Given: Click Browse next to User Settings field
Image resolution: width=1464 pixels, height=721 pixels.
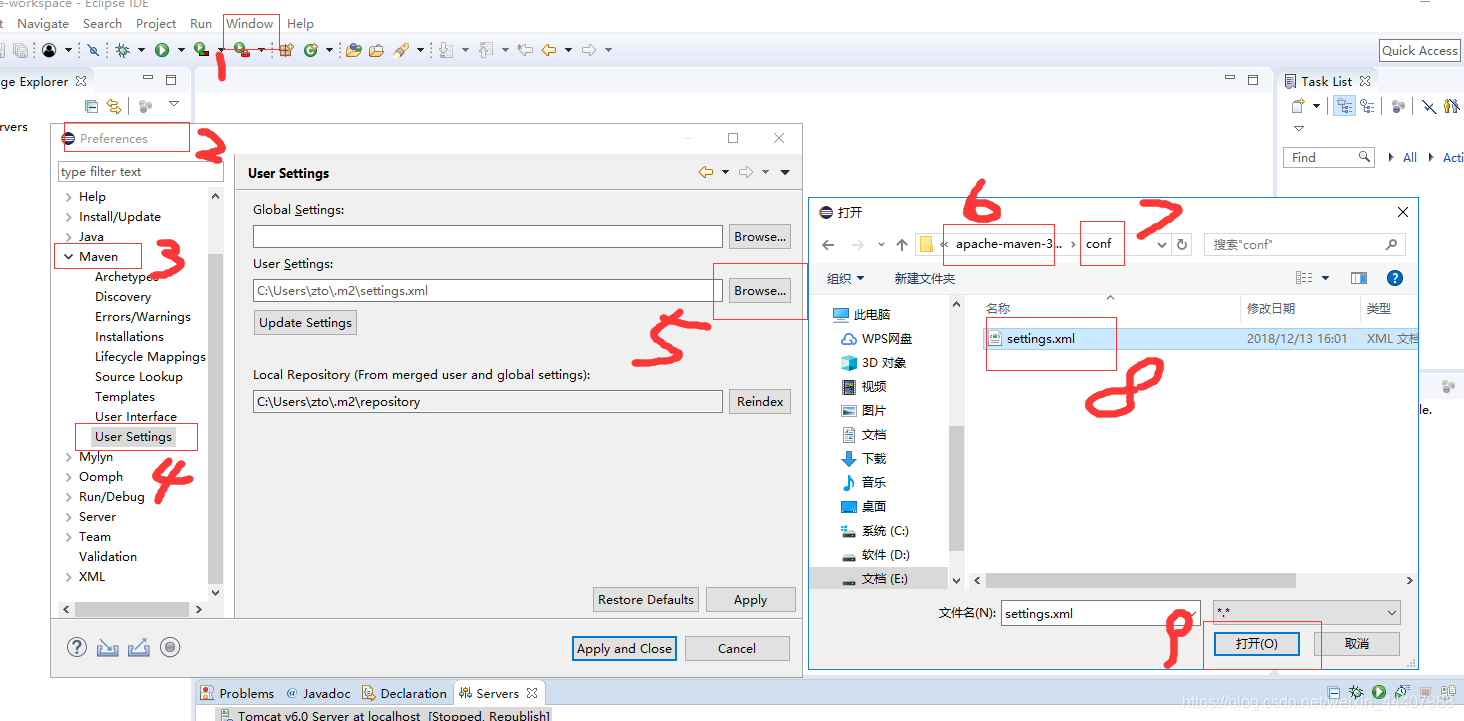Looking at the screenshot, I should pyautogui.click(x=760, y=291).
